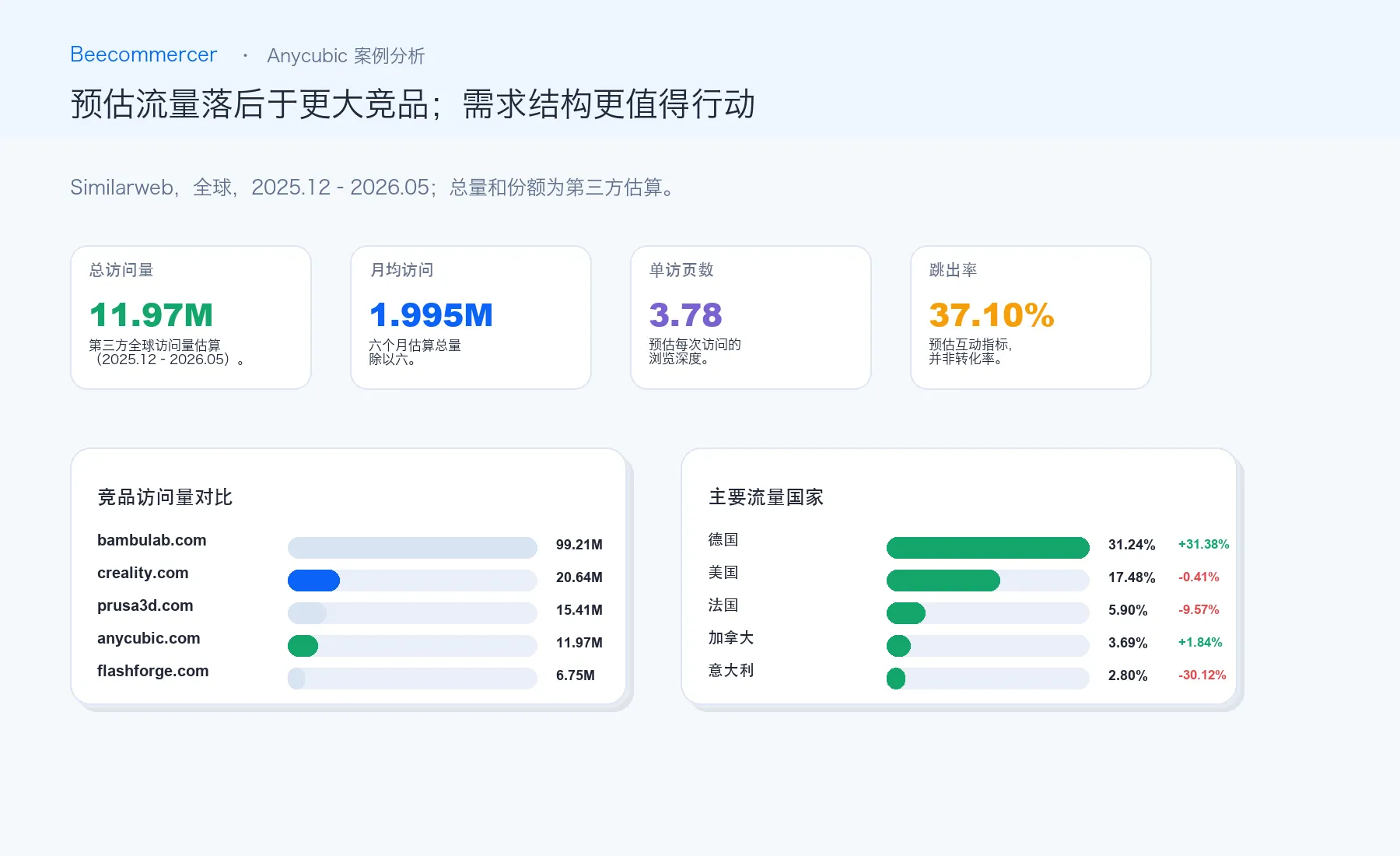Click the +31.38% change value
The image size is (1400, 856).
1204,545
